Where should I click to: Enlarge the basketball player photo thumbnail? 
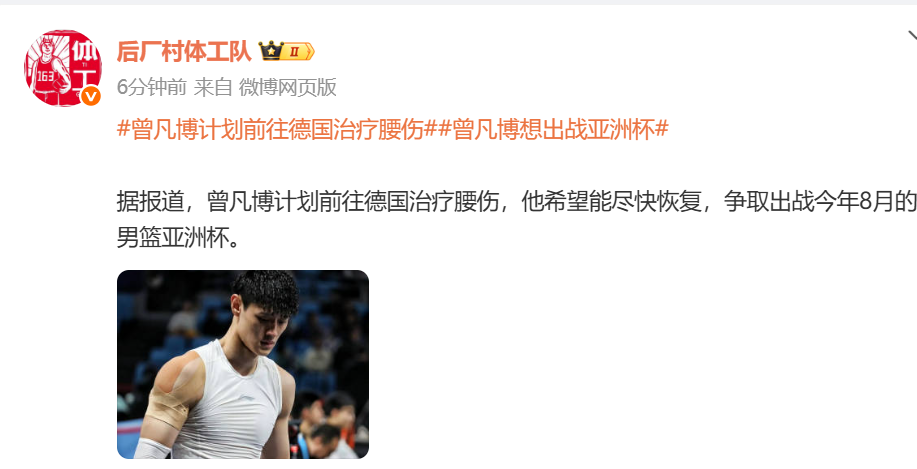[243, 364]
